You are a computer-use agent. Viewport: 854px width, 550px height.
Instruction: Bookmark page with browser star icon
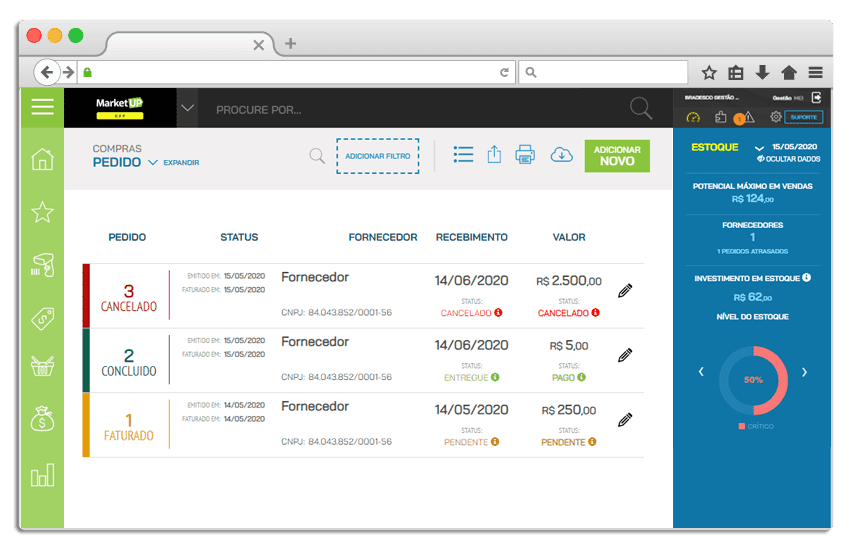pyautogui.click(x=709, y=72)
